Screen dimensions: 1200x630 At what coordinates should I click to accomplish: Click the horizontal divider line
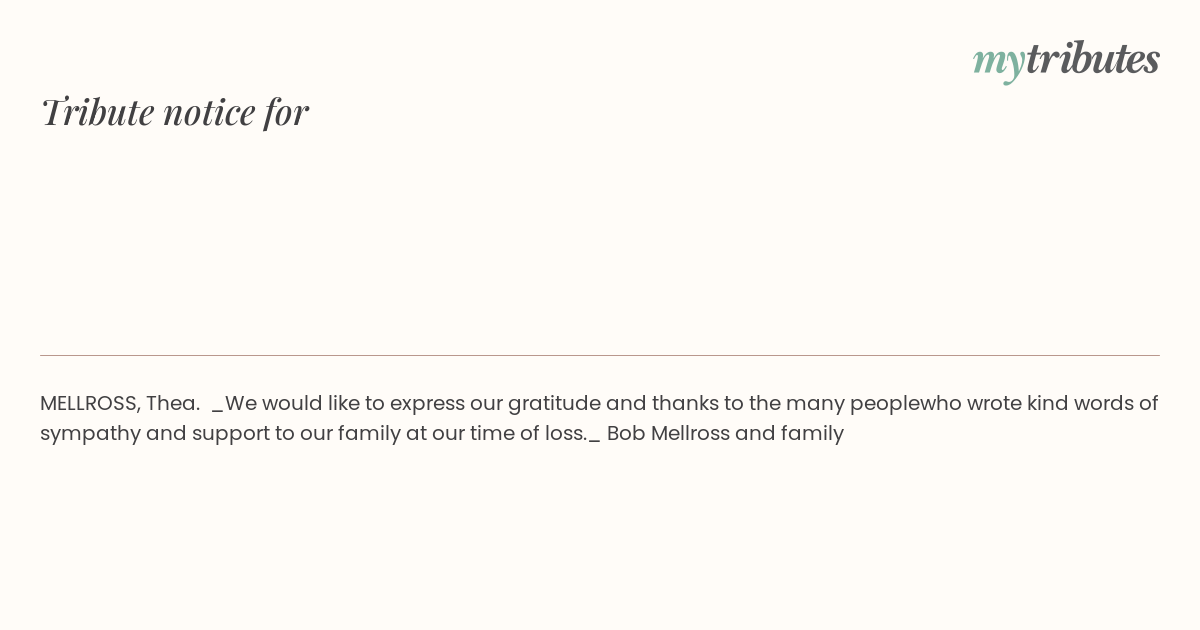click(600, 355)
